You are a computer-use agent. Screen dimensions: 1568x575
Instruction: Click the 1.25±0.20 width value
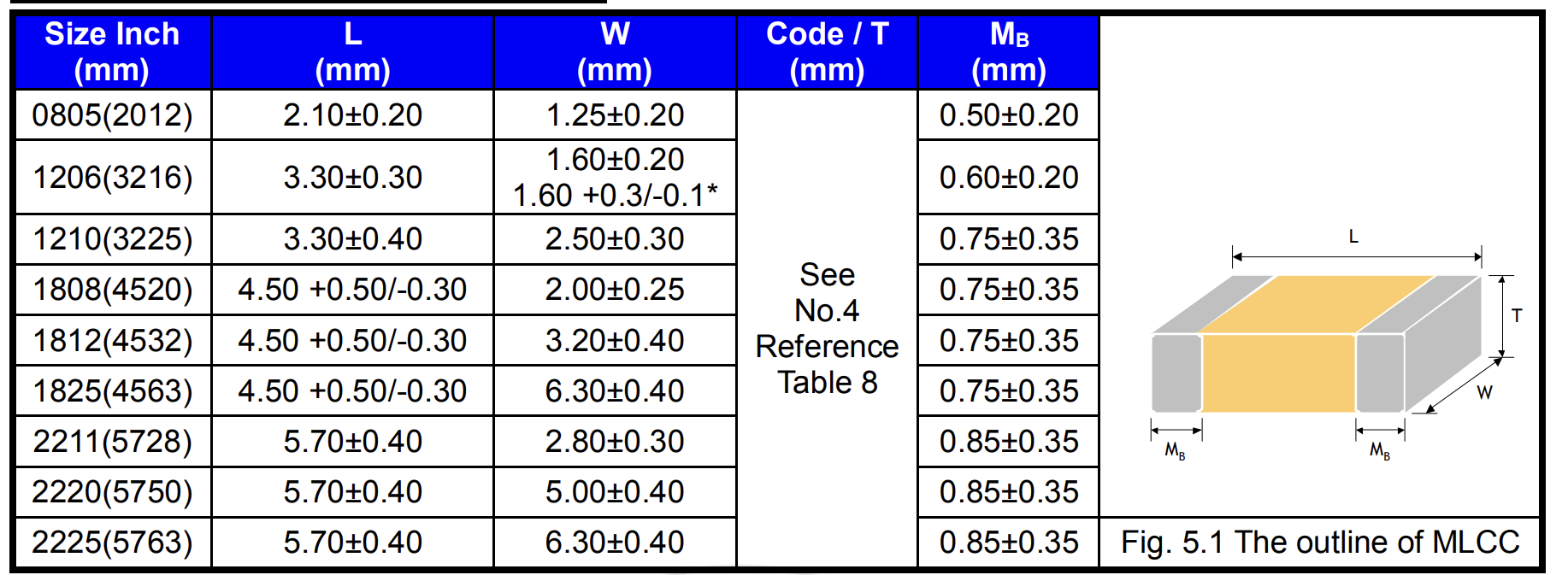[x=615, y=115]
